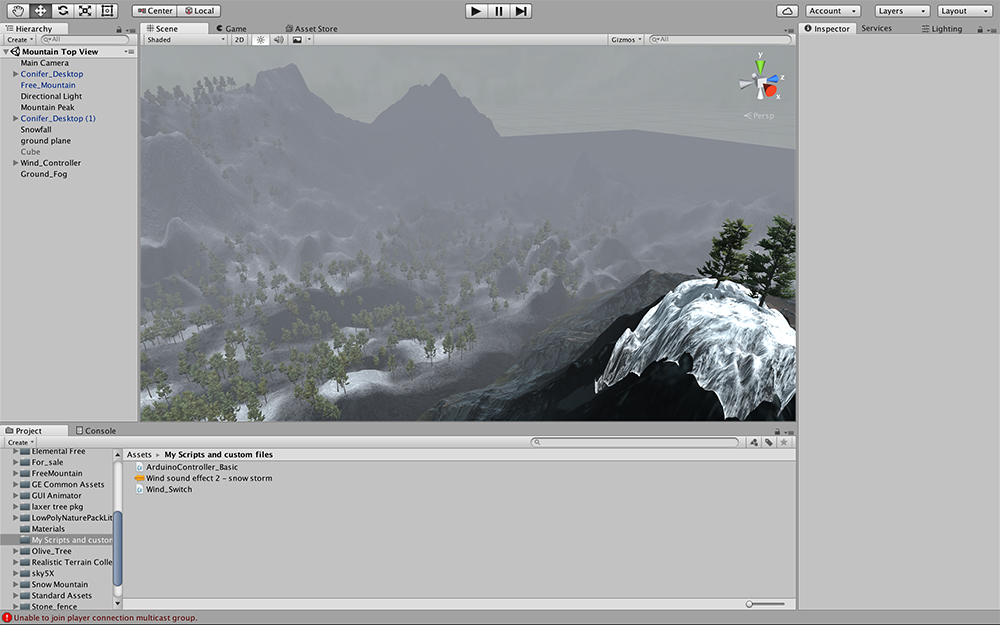
Task: Expand the Wind_Controller object
Action: coord(15,163)
